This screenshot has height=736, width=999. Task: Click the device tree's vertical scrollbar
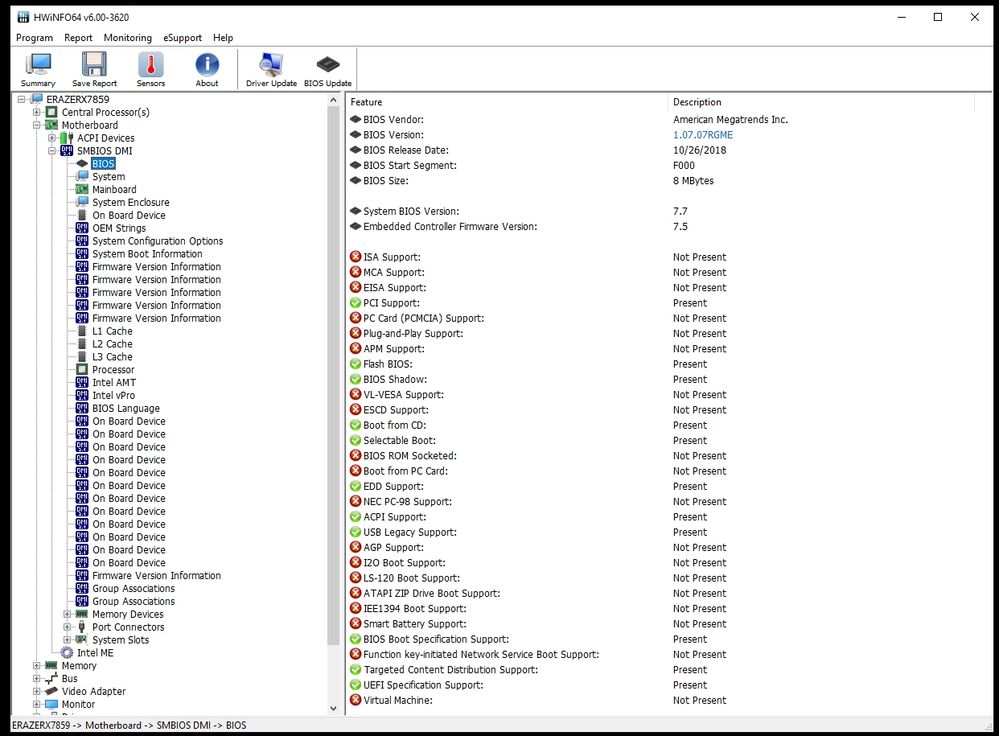tap(333, 400)
